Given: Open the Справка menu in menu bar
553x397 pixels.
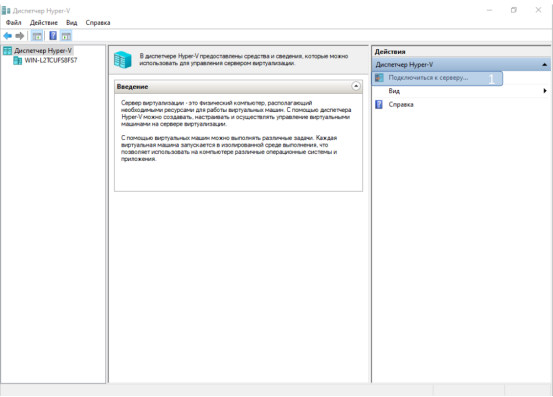Looking at the screenshot, I should pyautogui.click(x=98, y=23).
